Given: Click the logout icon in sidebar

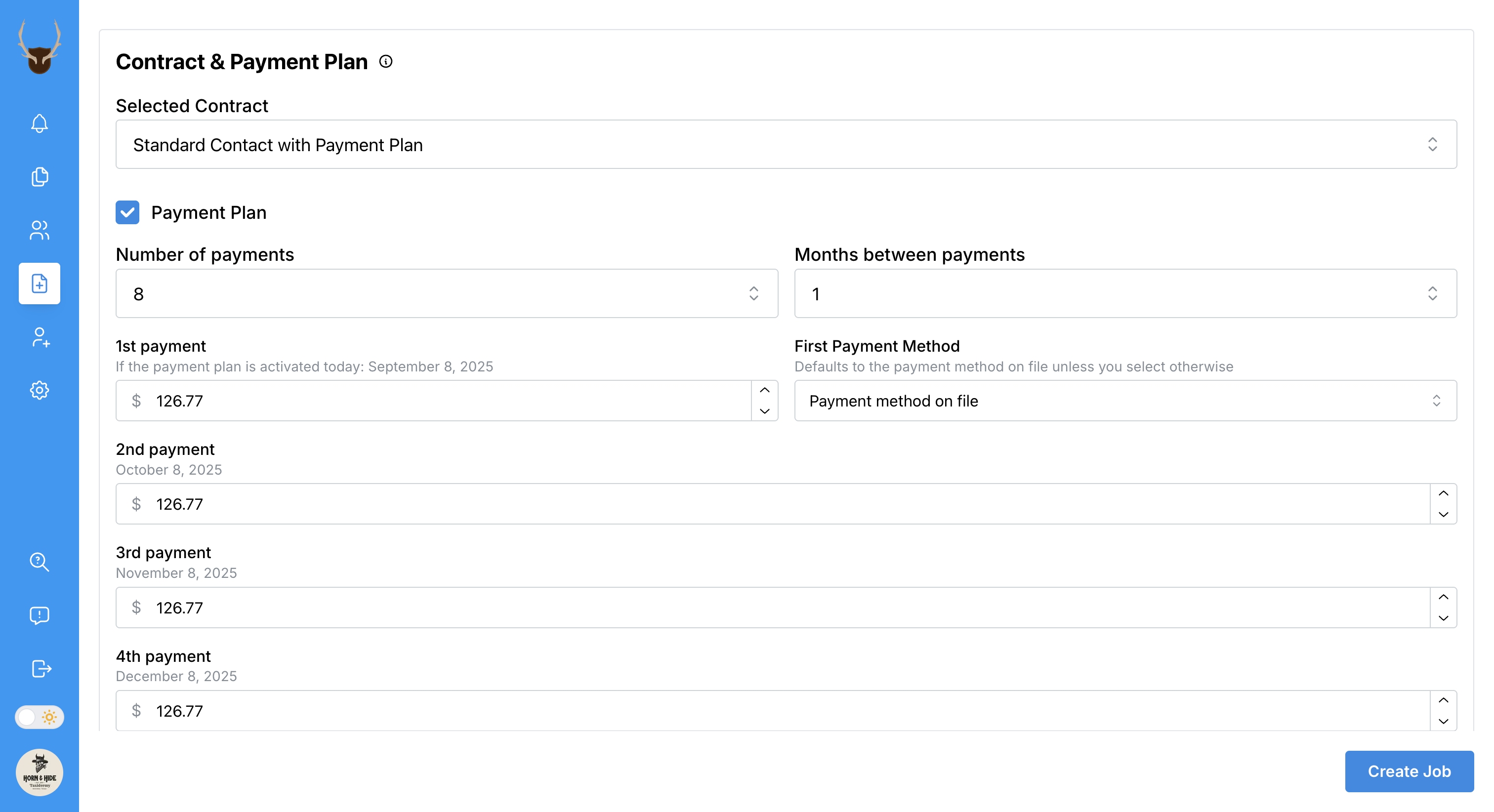Looking at the screenshot, I should click(x=41, y=668).
